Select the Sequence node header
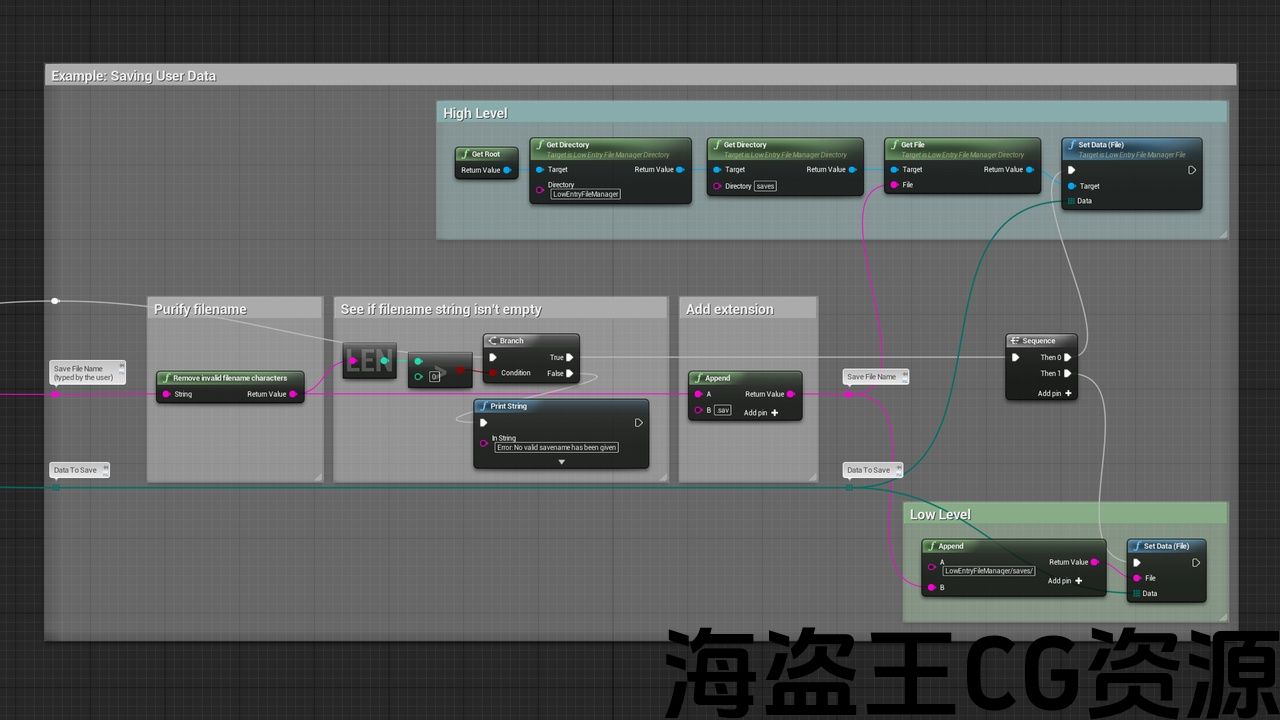1280x720 pixels. 1040,341
